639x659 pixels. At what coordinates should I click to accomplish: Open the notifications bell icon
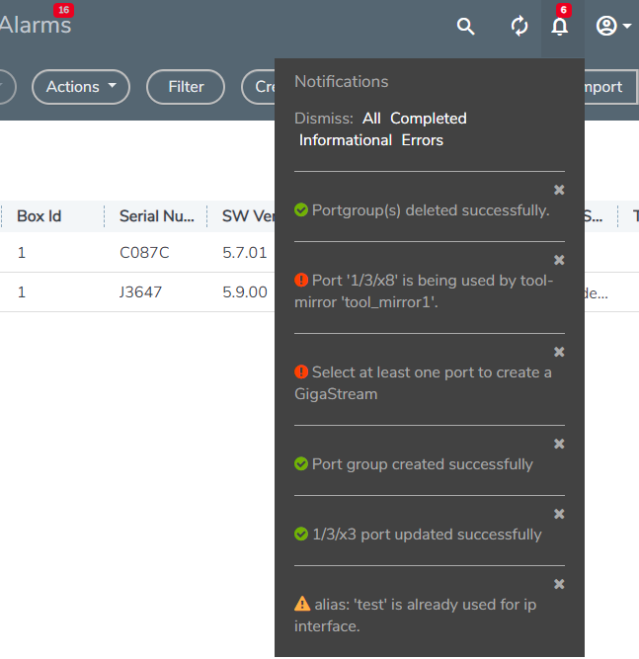coord(560,27)
